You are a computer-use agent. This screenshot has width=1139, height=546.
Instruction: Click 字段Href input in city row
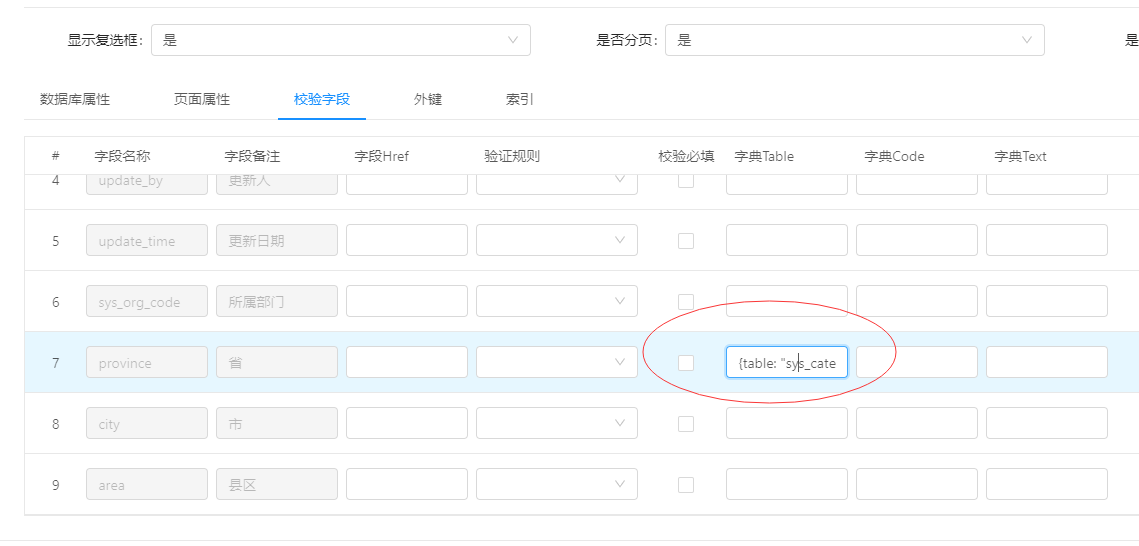407,423
